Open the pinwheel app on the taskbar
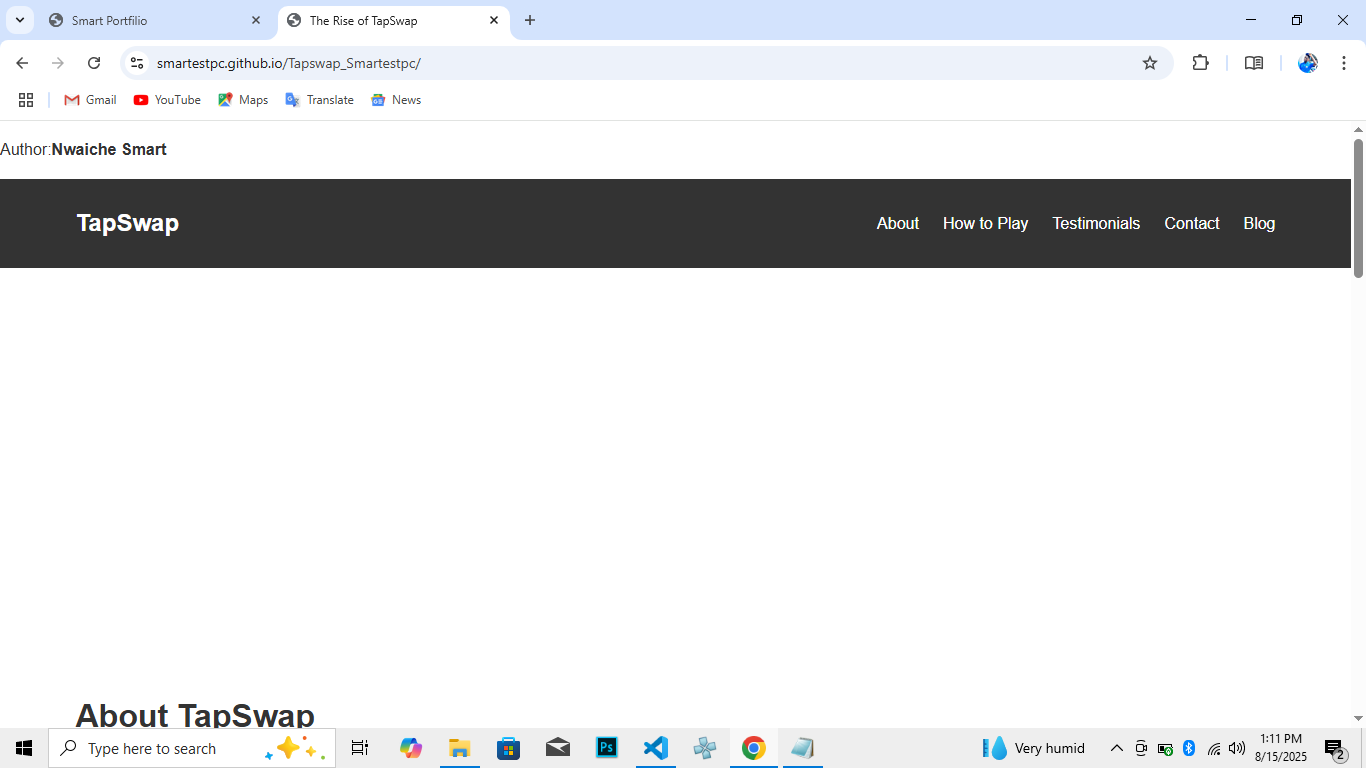The image size is (1366, 768). [705, 748]
